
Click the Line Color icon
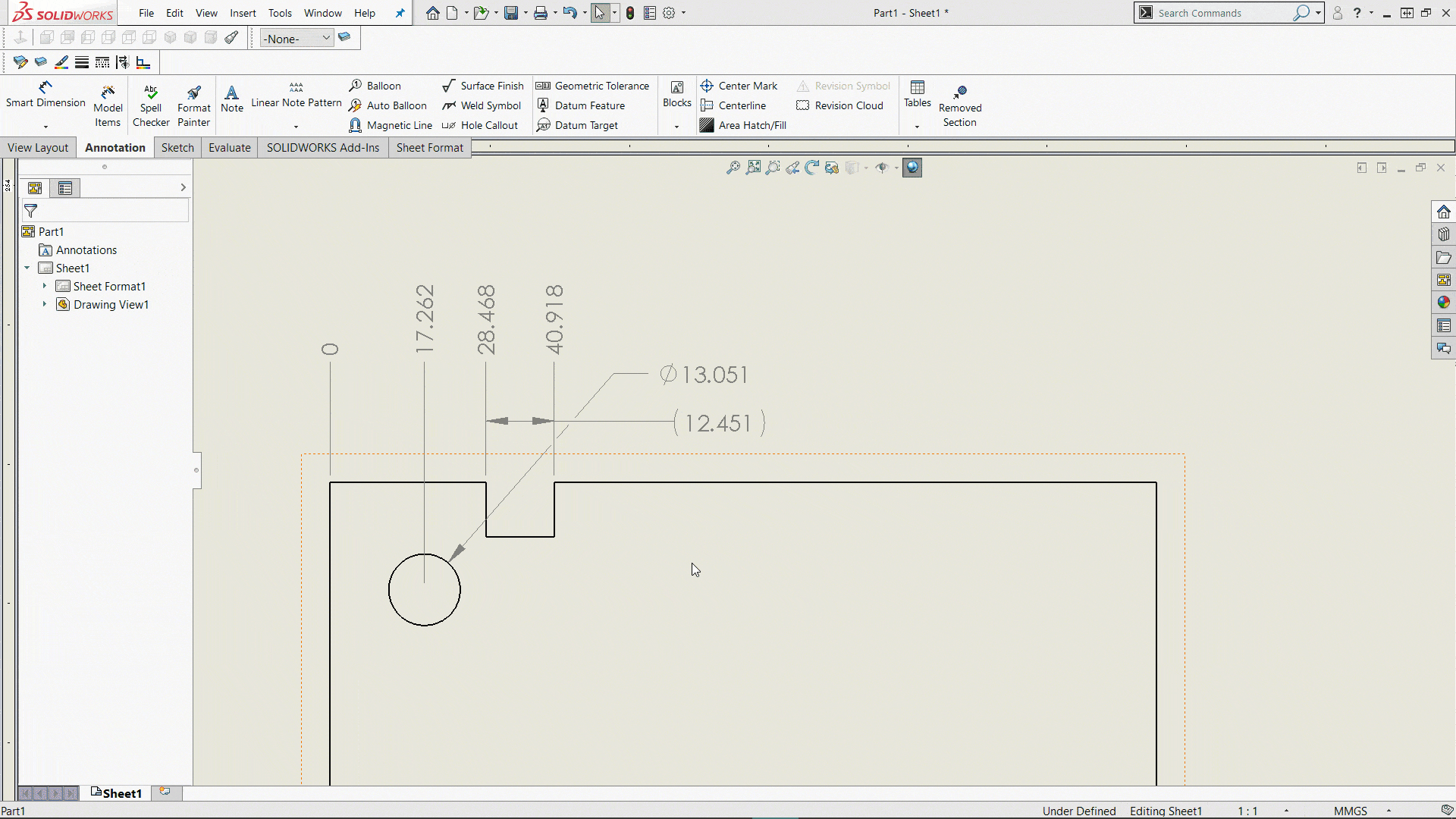coord(61,62)
